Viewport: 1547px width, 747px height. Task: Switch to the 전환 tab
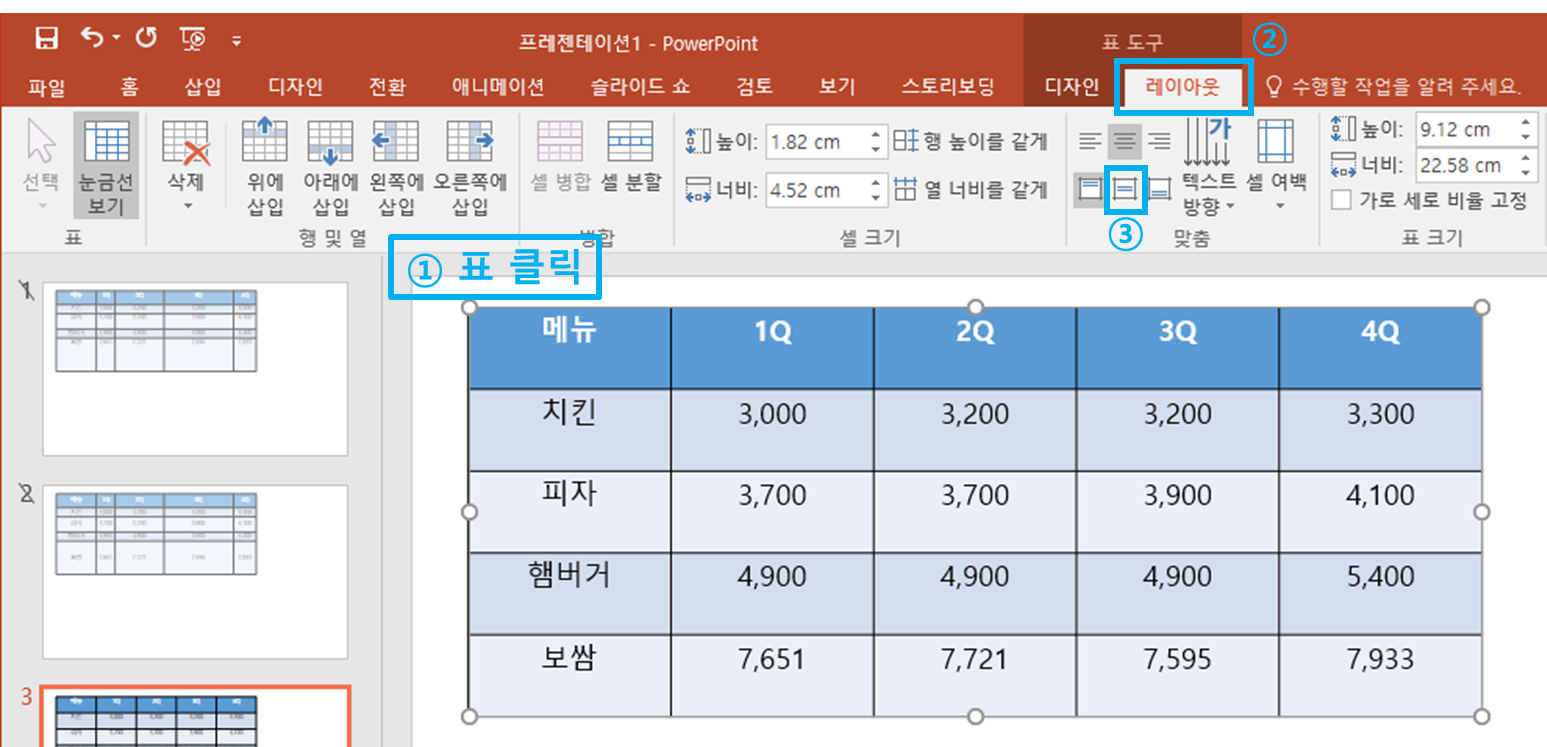click(x=387, y=87)
